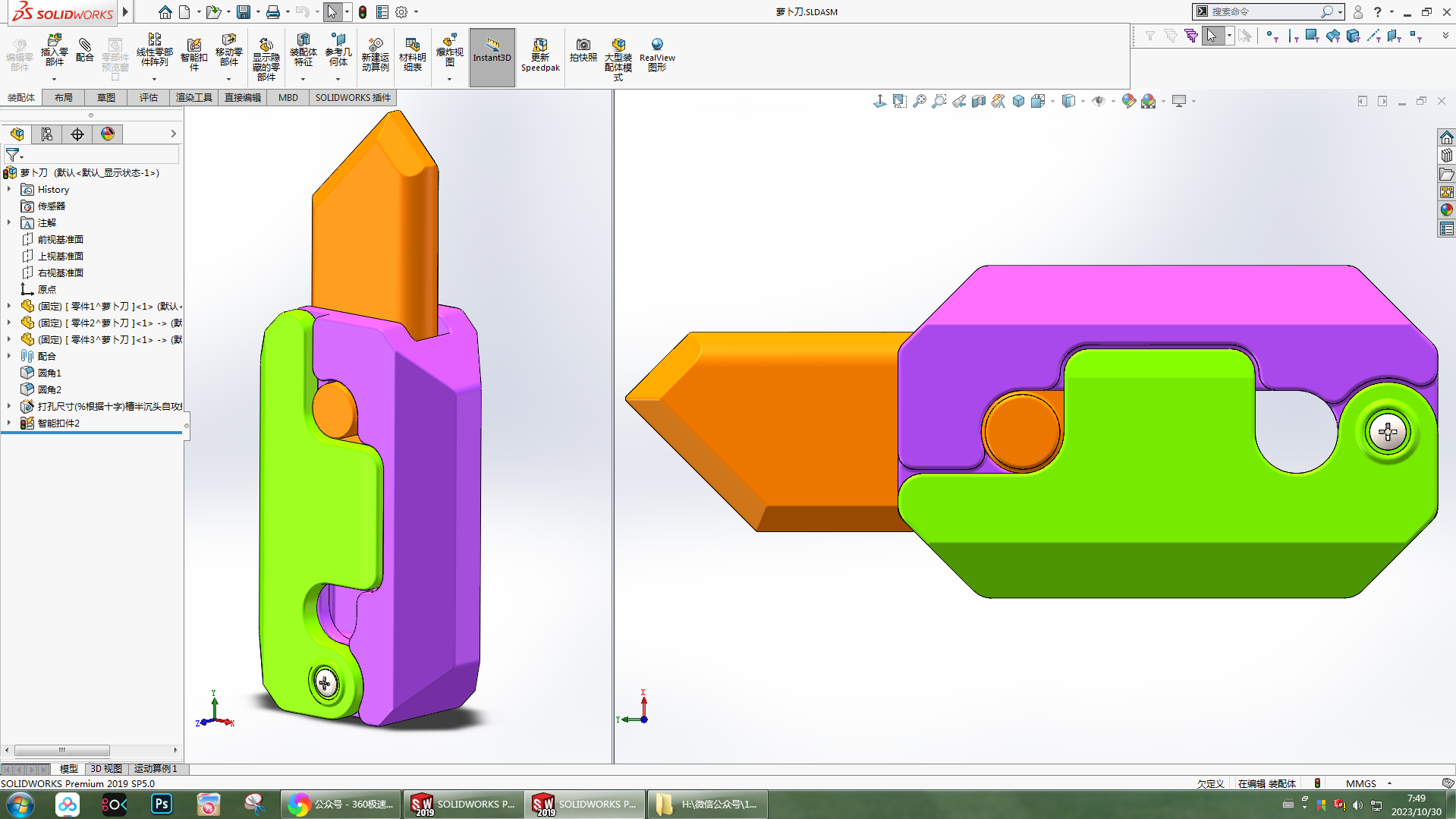This screenshot has height=819, width=1456.
Task: Toggle RealView 图形 graphics
Action: [657, 55]
